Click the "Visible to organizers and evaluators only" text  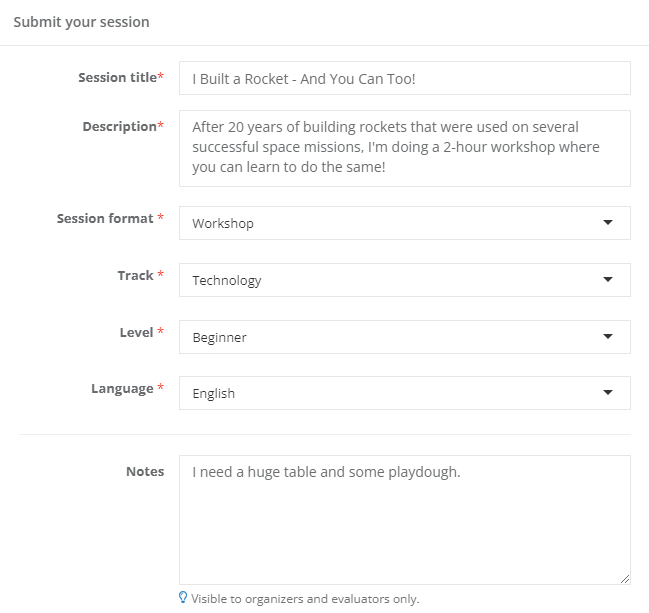tap(305, 599)
